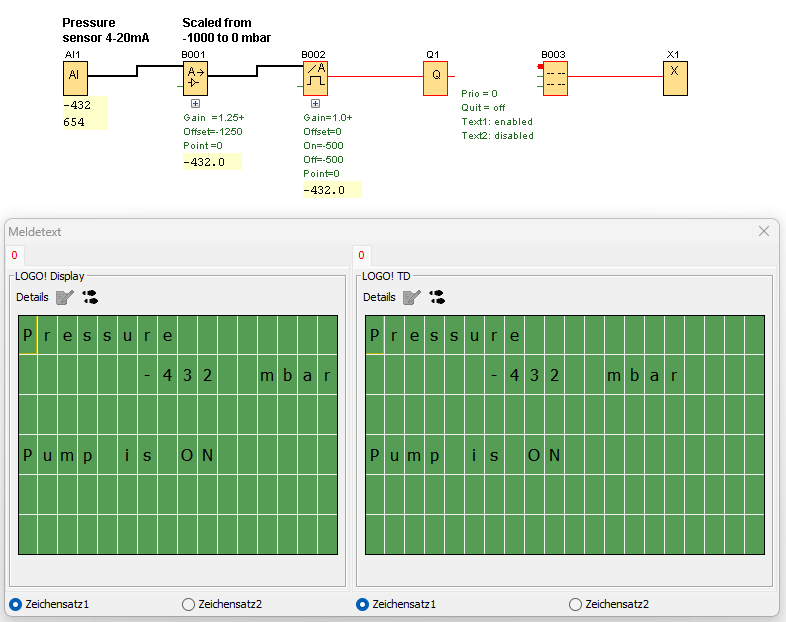This screenshot has width=786, height=622.
Task: Click the edit icon in LOGO! TD
Action: click(412, 297)
